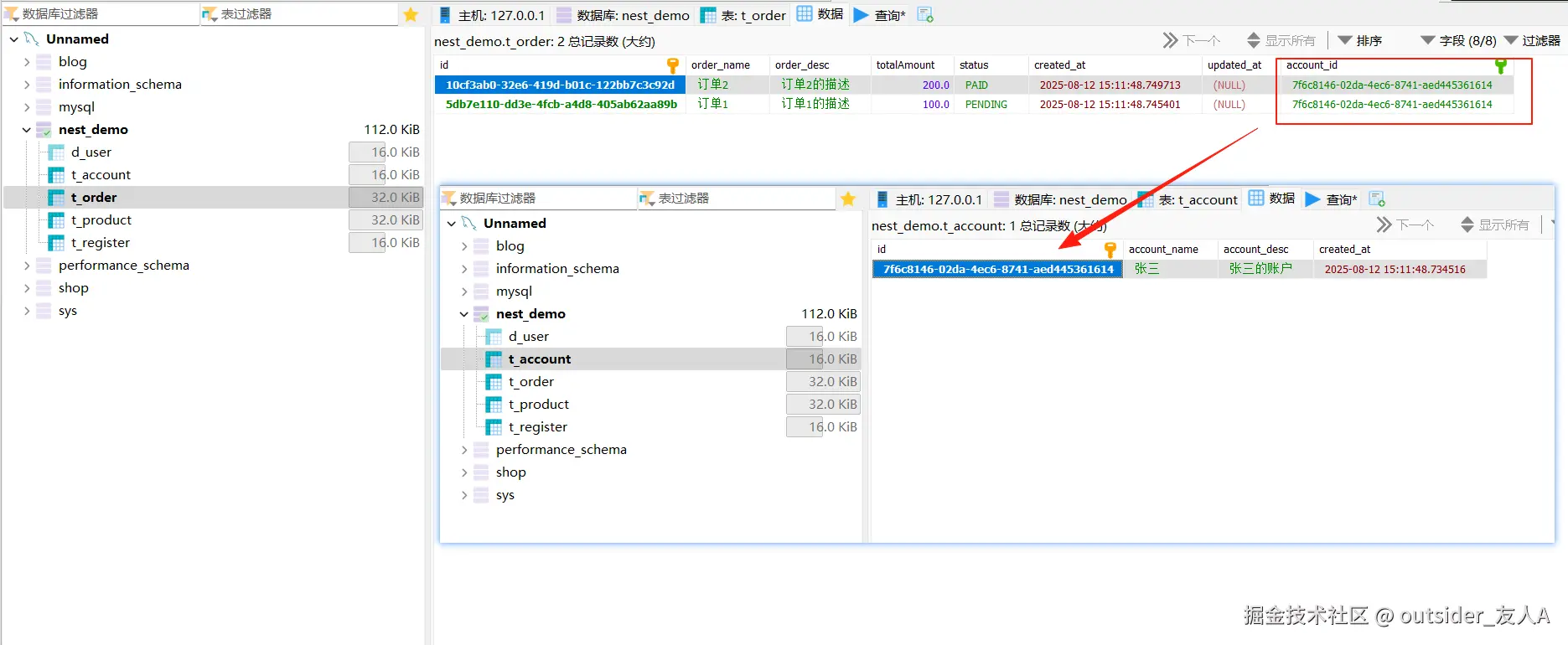This screenshot has height=645, width=1568.
Task: Click the new query tab icon in inner window
Action: [1377, 199]
